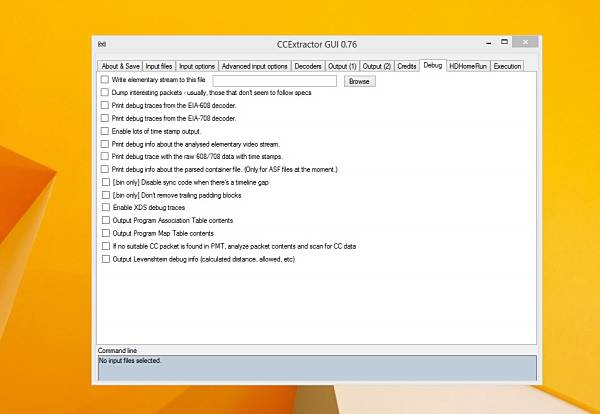The image size is (600, 414).
Task: Tick Enable lots of time stamp output
Action: pos(105,131)
